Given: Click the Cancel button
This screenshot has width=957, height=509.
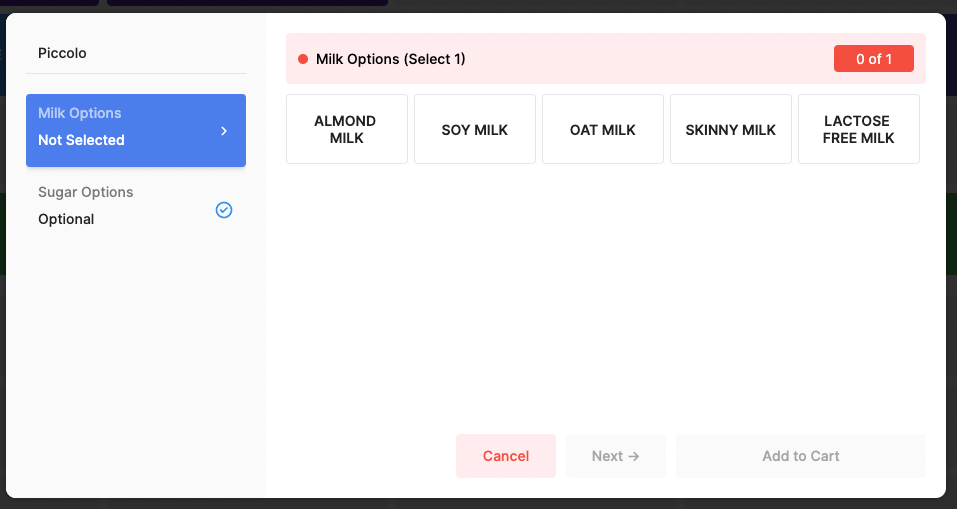Looking at the screenshot, I should [506, 456].
